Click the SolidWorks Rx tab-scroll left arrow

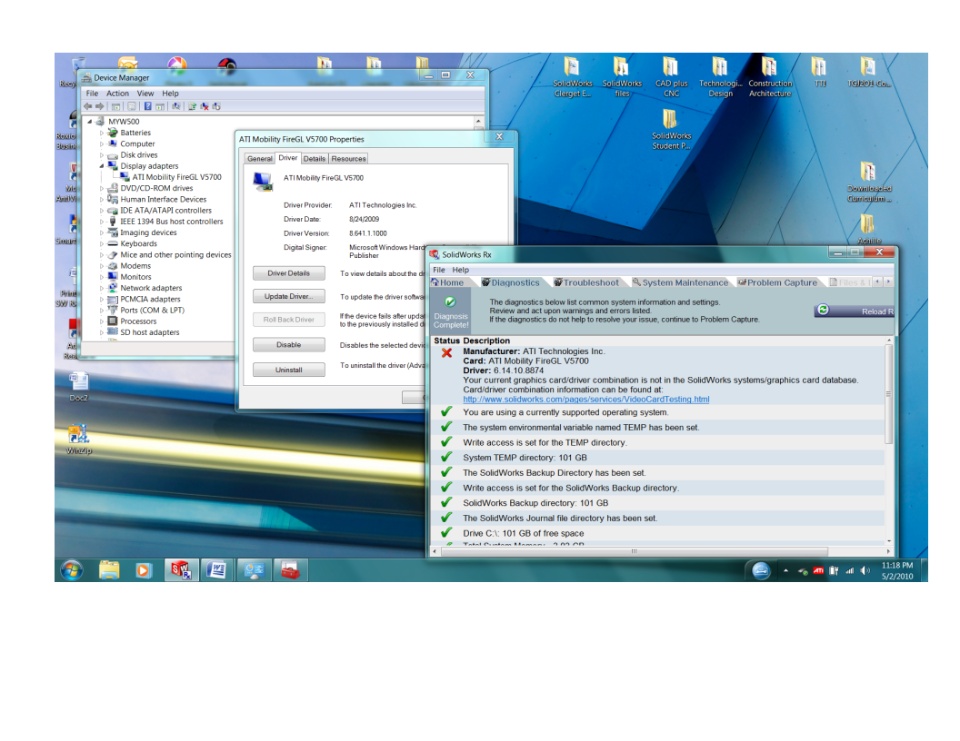pos(877,282)
